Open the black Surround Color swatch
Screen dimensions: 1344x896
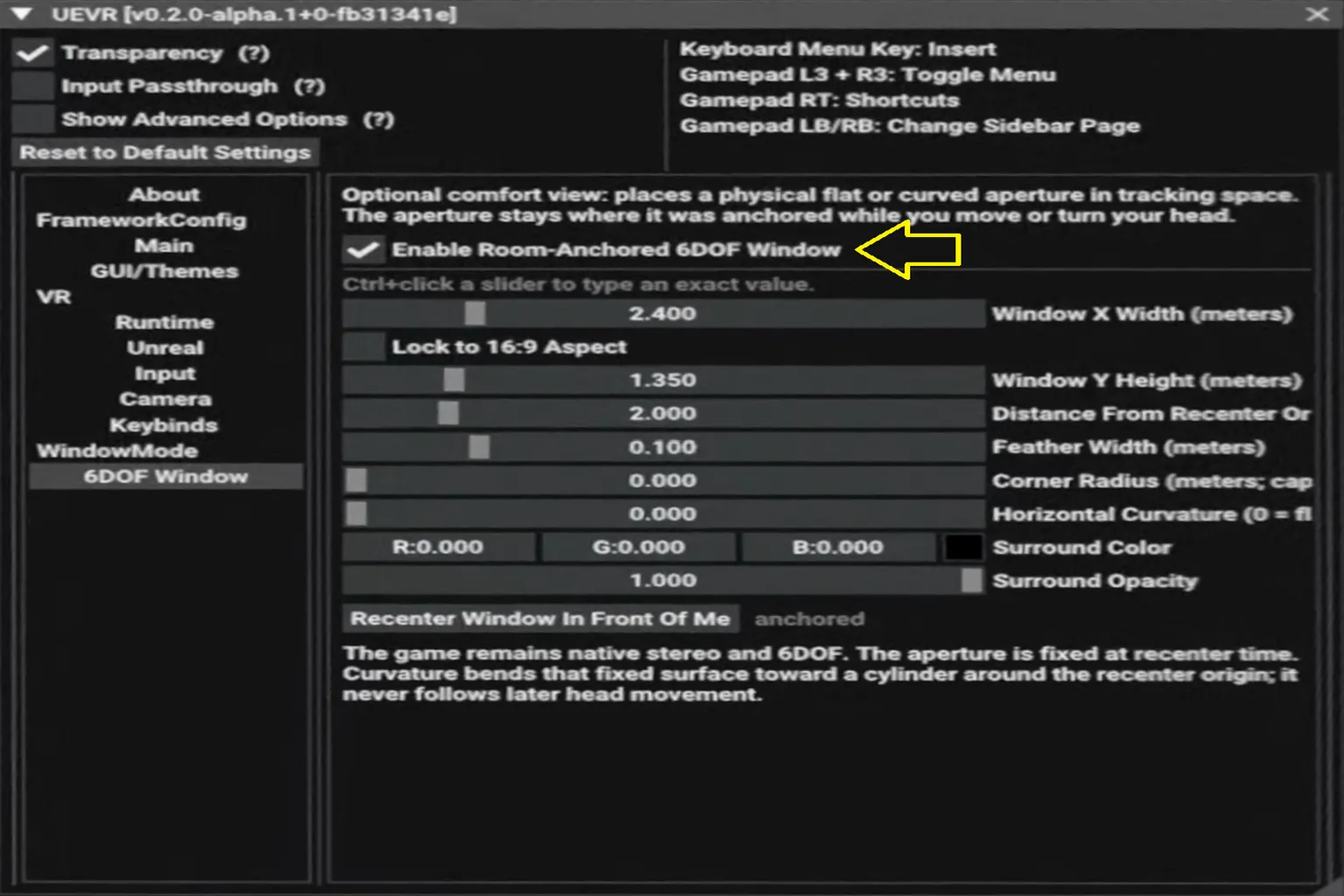tap(963, 547)
